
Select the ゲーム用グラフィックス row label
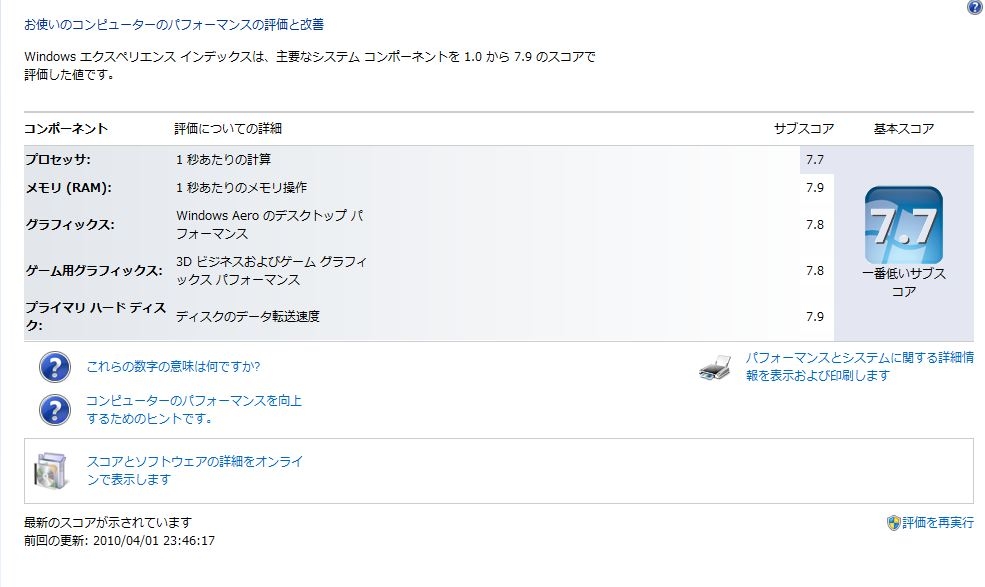[x=93, y=270]
